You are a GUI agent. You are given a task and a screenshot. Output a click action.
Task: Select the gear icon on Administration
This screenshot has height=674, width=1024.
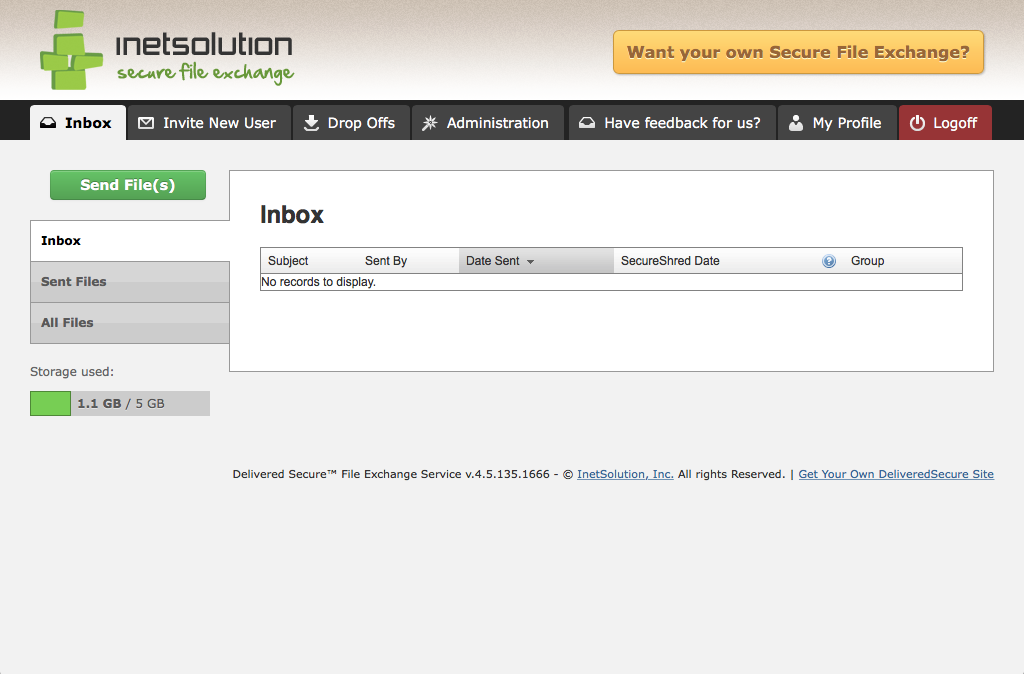pyautogui.click(x=430, y=122)
